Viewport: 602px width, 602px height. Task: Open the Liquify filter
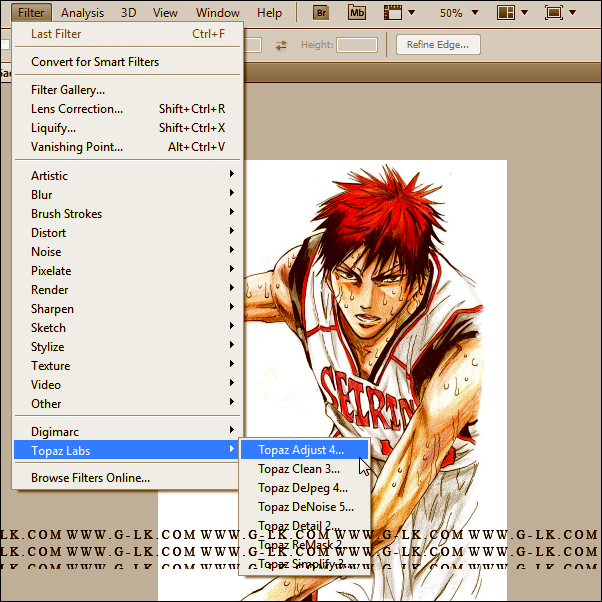click(x=127, y=128)
